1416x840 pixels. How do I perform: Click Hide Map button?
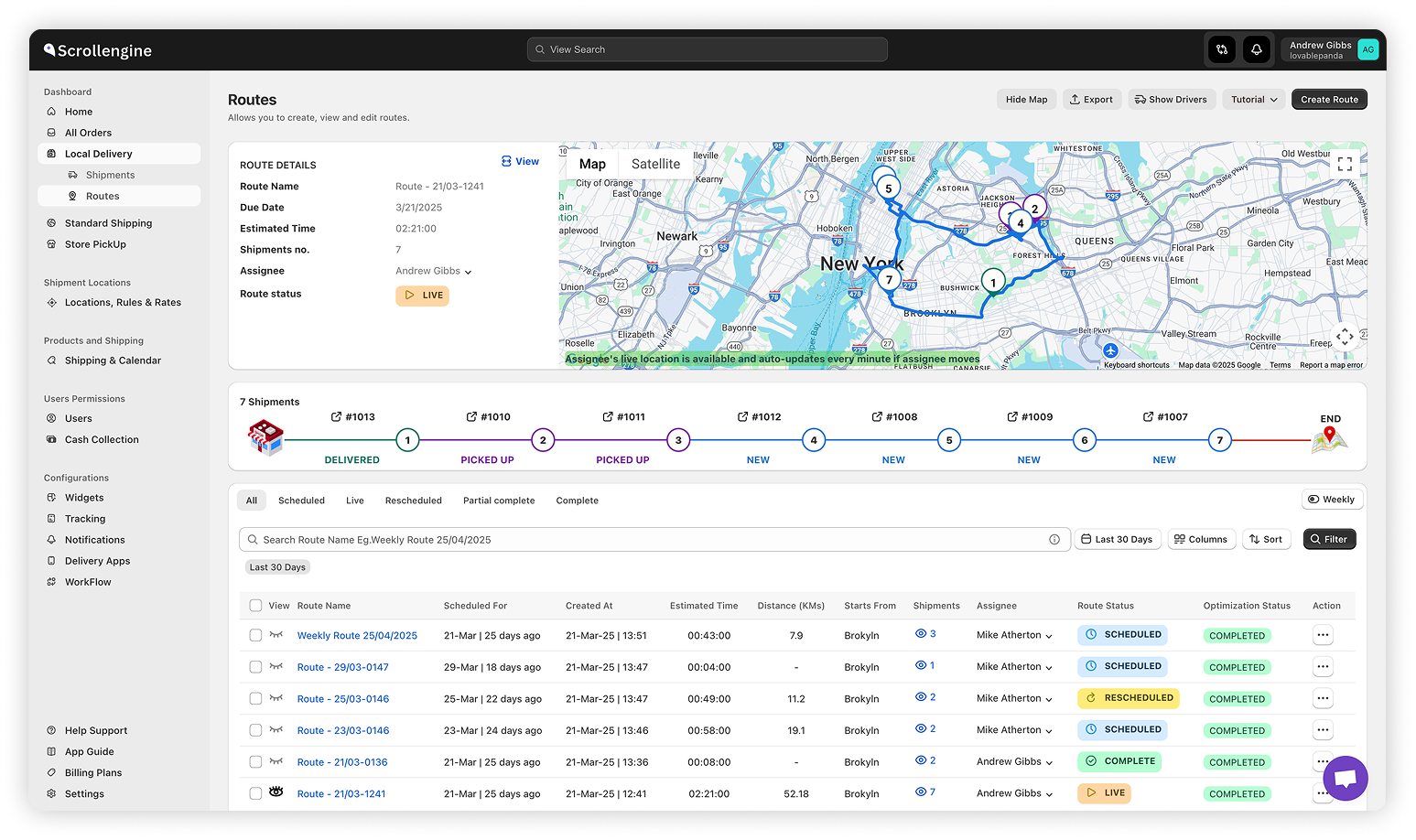pos(1026,100)
